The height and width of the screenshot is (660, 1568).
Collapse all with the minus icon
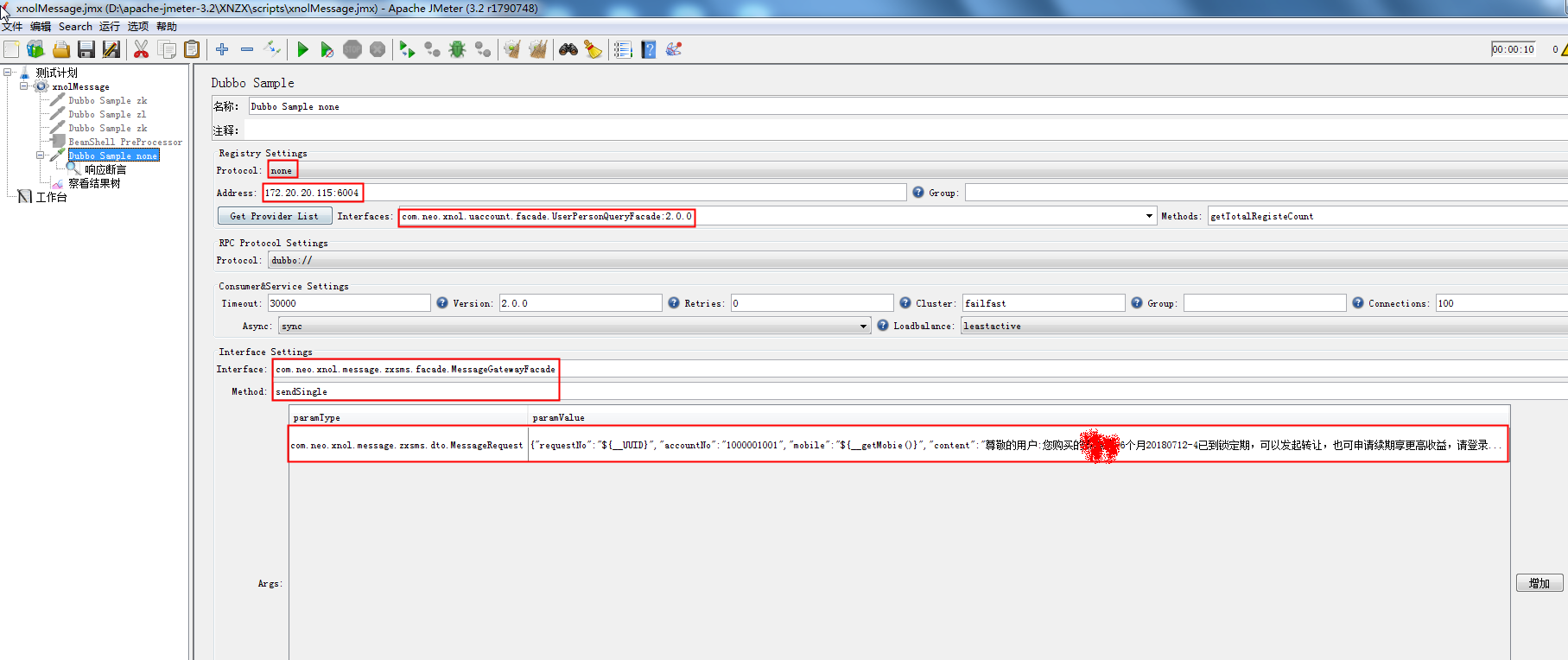(247, 49)
